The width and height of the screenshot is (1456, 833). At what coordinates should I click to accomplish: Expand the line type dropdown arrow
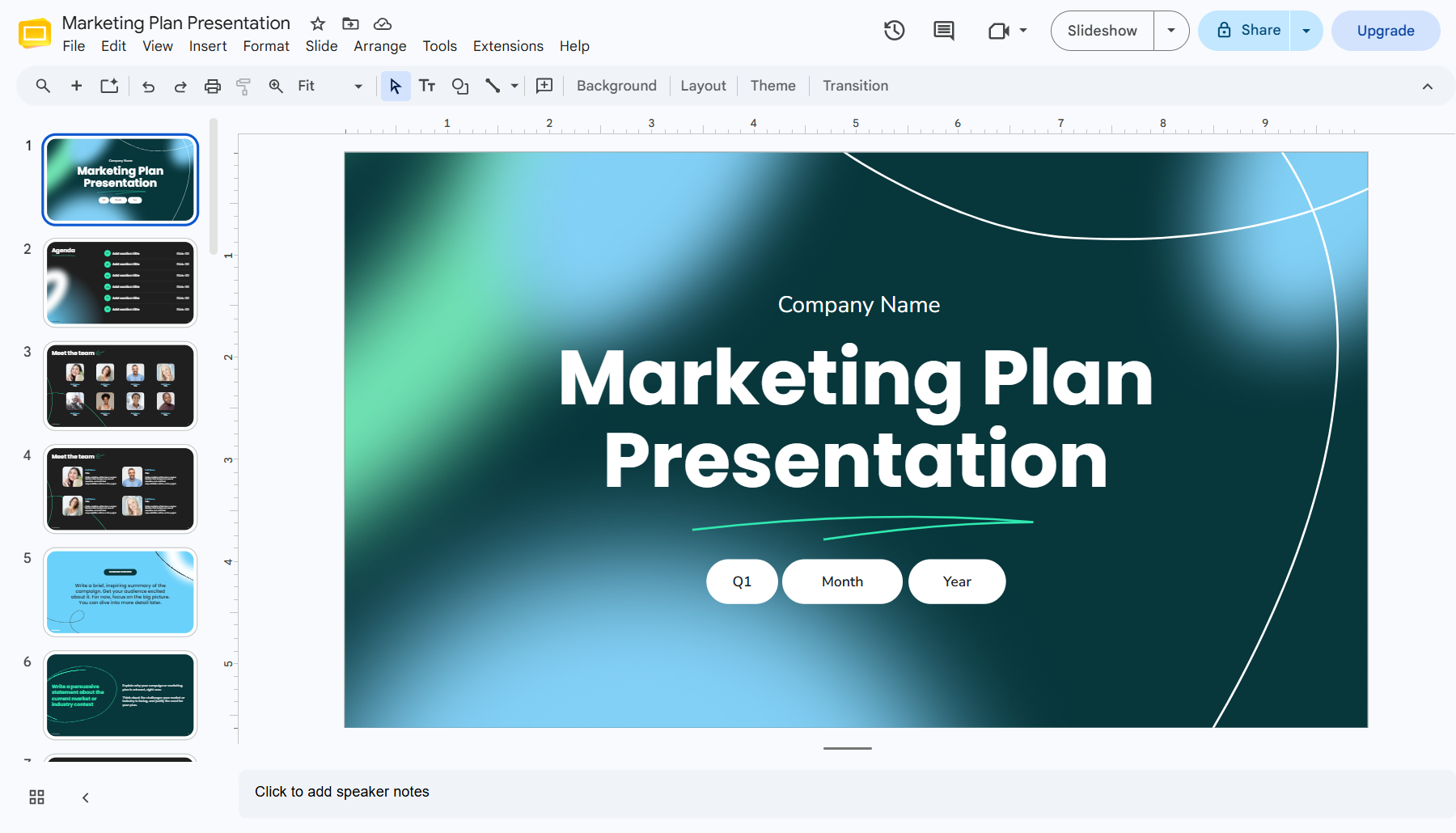point(514,86)
